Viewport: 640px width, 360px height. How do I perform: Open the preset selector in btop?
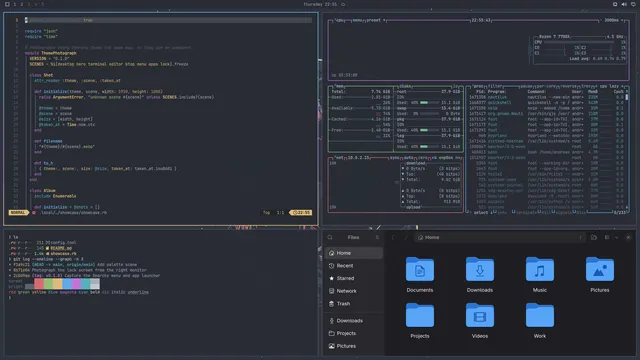coord(373,20)
